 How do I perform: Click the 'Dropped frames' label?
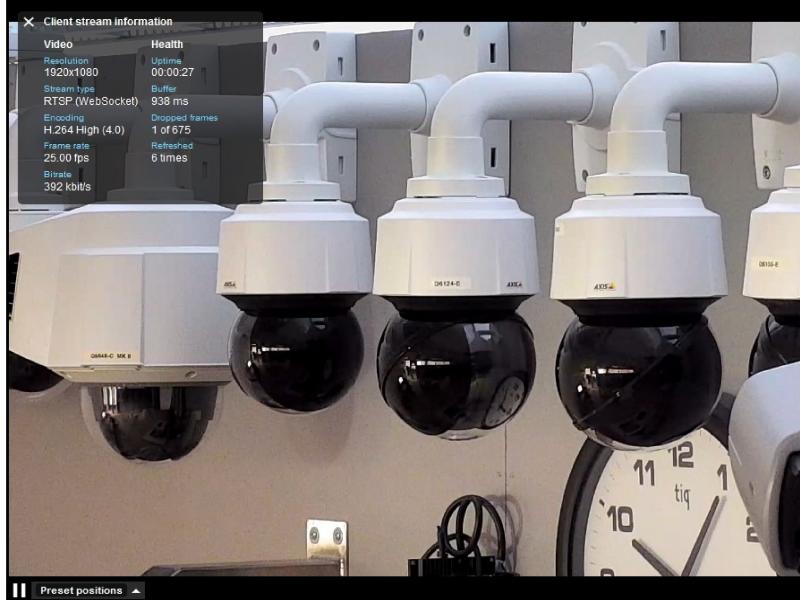184,117
